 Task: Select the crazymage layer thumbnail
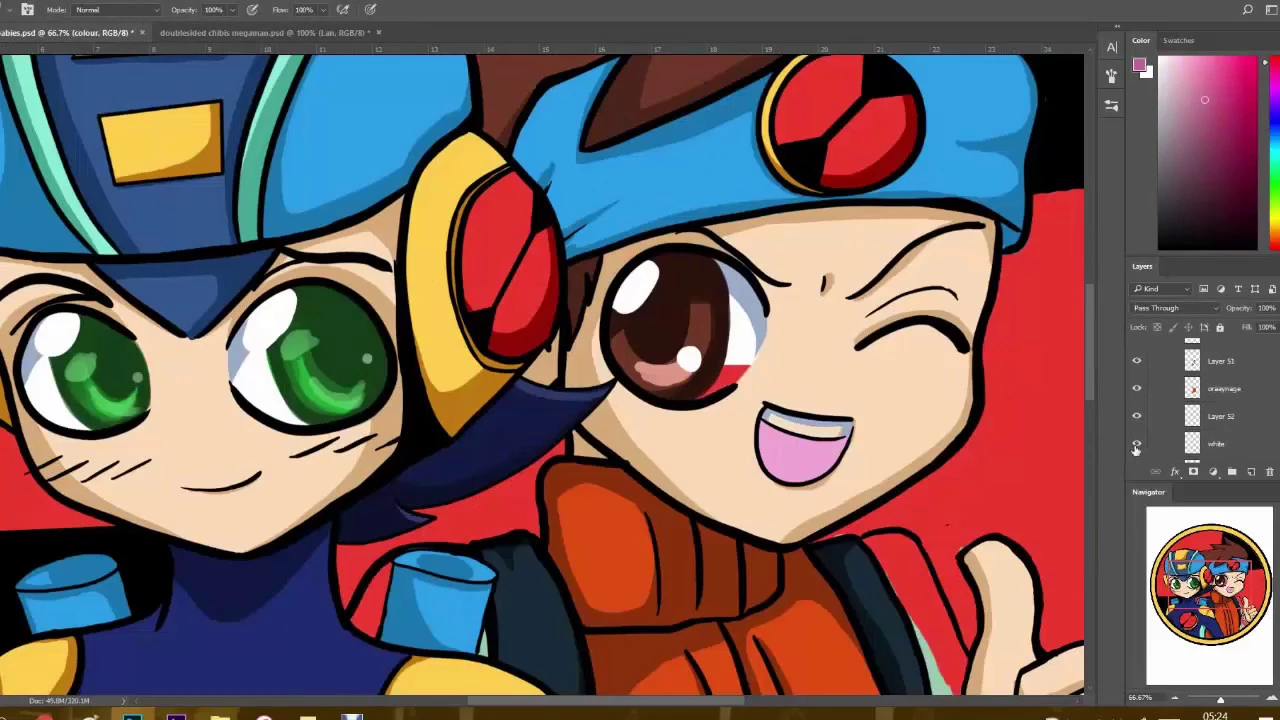pyautogui.click(x=1192, y=388)
